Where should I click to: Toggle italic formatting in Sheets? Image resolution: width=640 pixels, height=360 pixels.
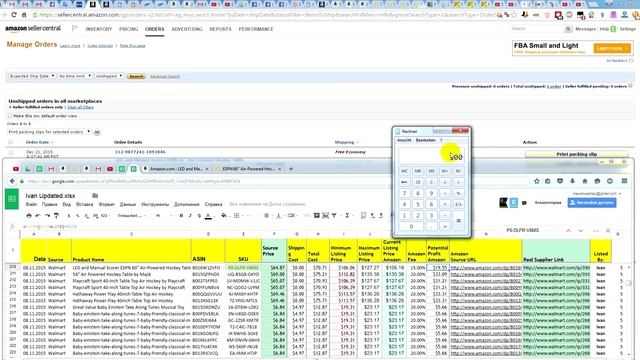[x=190, y=216]
